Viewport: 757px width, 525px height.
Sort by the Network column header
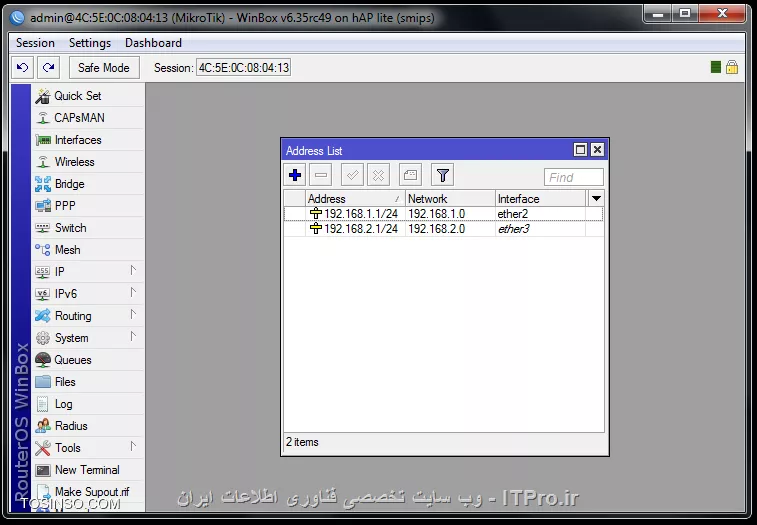tap(450, 199)
